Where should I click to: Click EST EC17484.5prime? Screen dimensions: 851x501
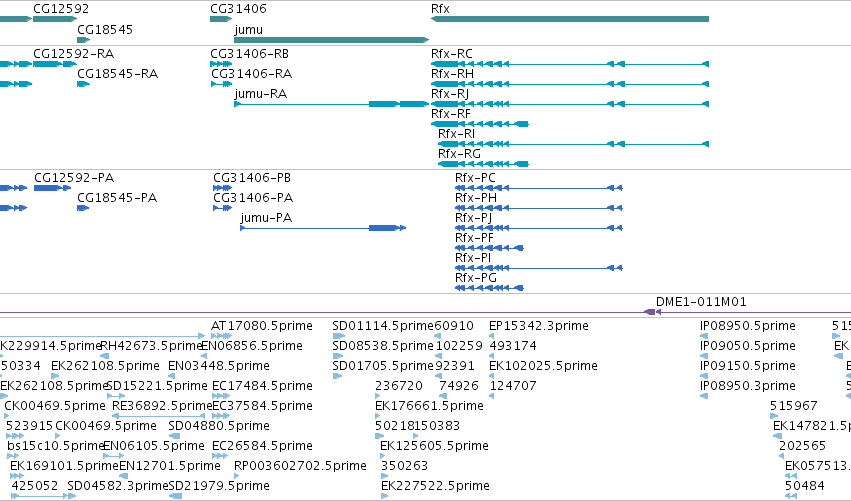262,386
